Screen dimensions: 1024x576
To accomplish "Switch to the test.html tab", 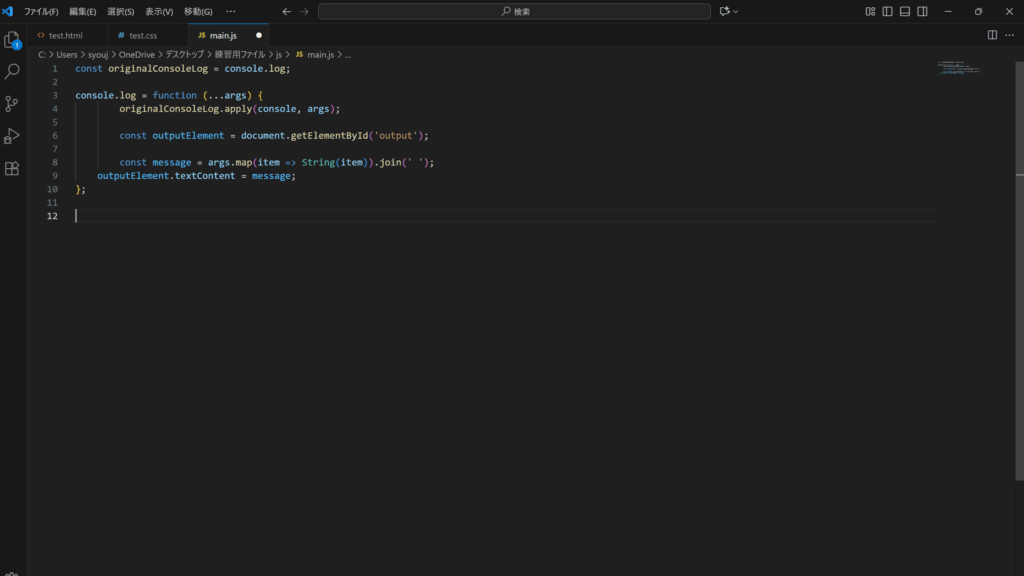I will coord(65,35).
